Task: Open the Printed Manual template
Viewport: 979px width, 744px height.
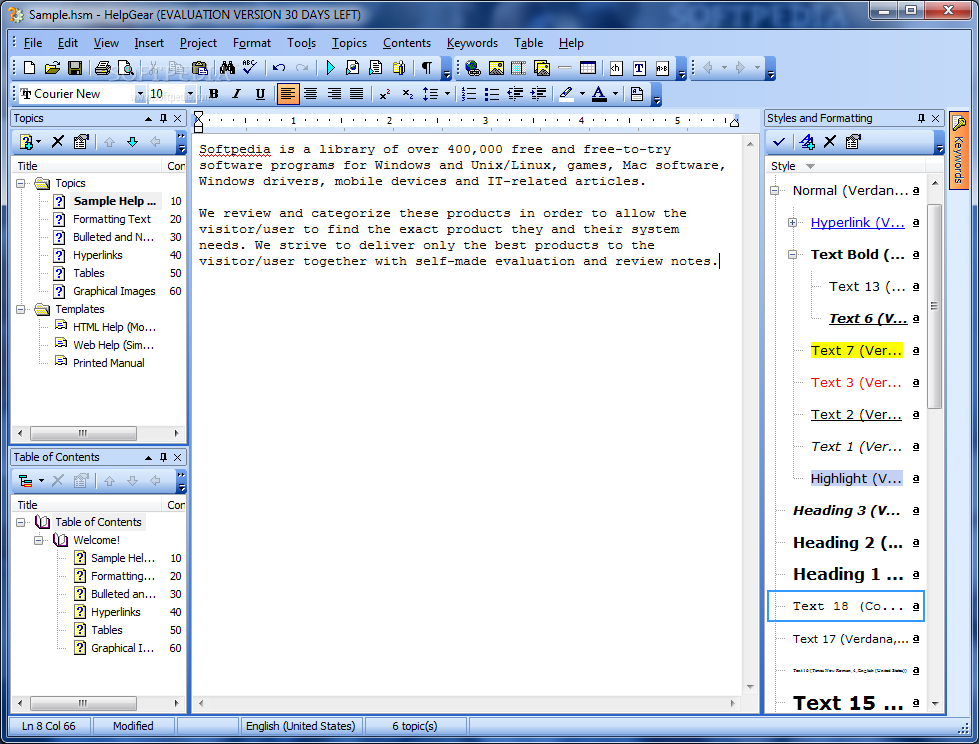Action: [109, 363]
